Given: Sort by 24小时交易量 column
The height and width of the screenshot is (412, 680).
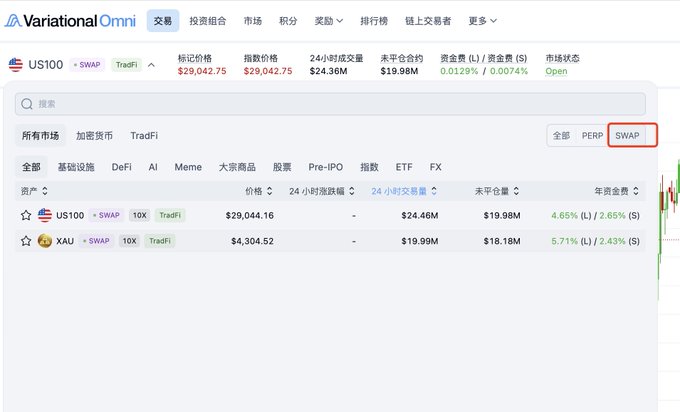Looking at the screenshot, I should [x=404, y=191].
